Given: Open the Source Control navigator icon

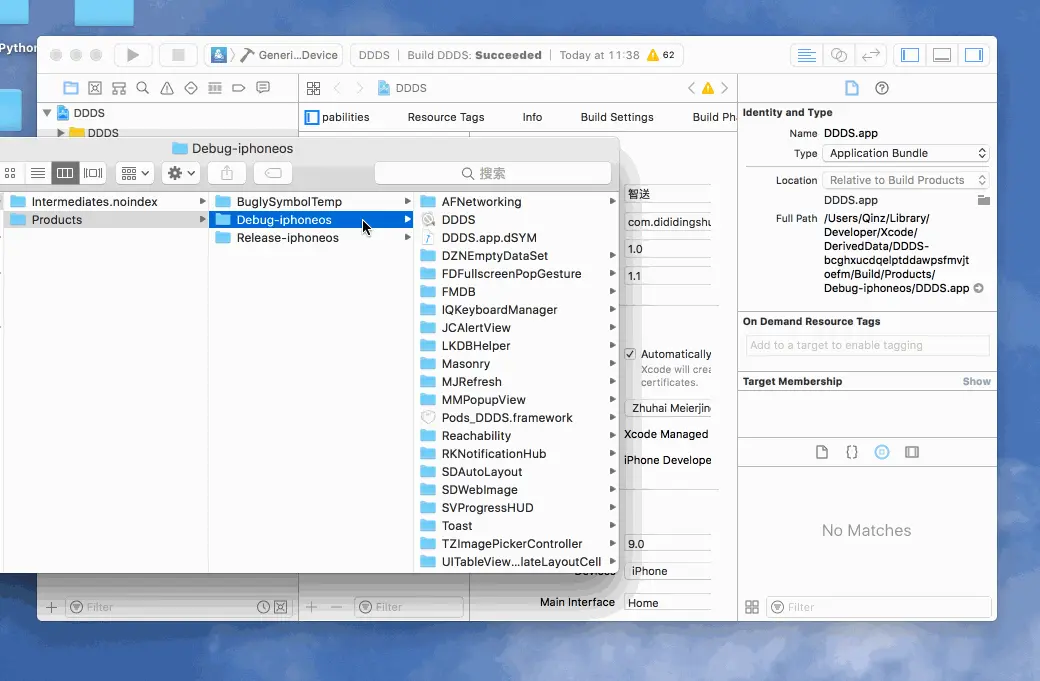Looking at the screenshot, I should tap(95, 88).
